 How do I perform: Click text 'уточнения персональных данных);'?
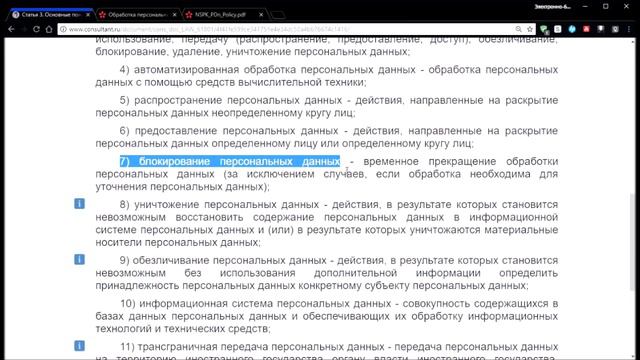coord(182,187)
